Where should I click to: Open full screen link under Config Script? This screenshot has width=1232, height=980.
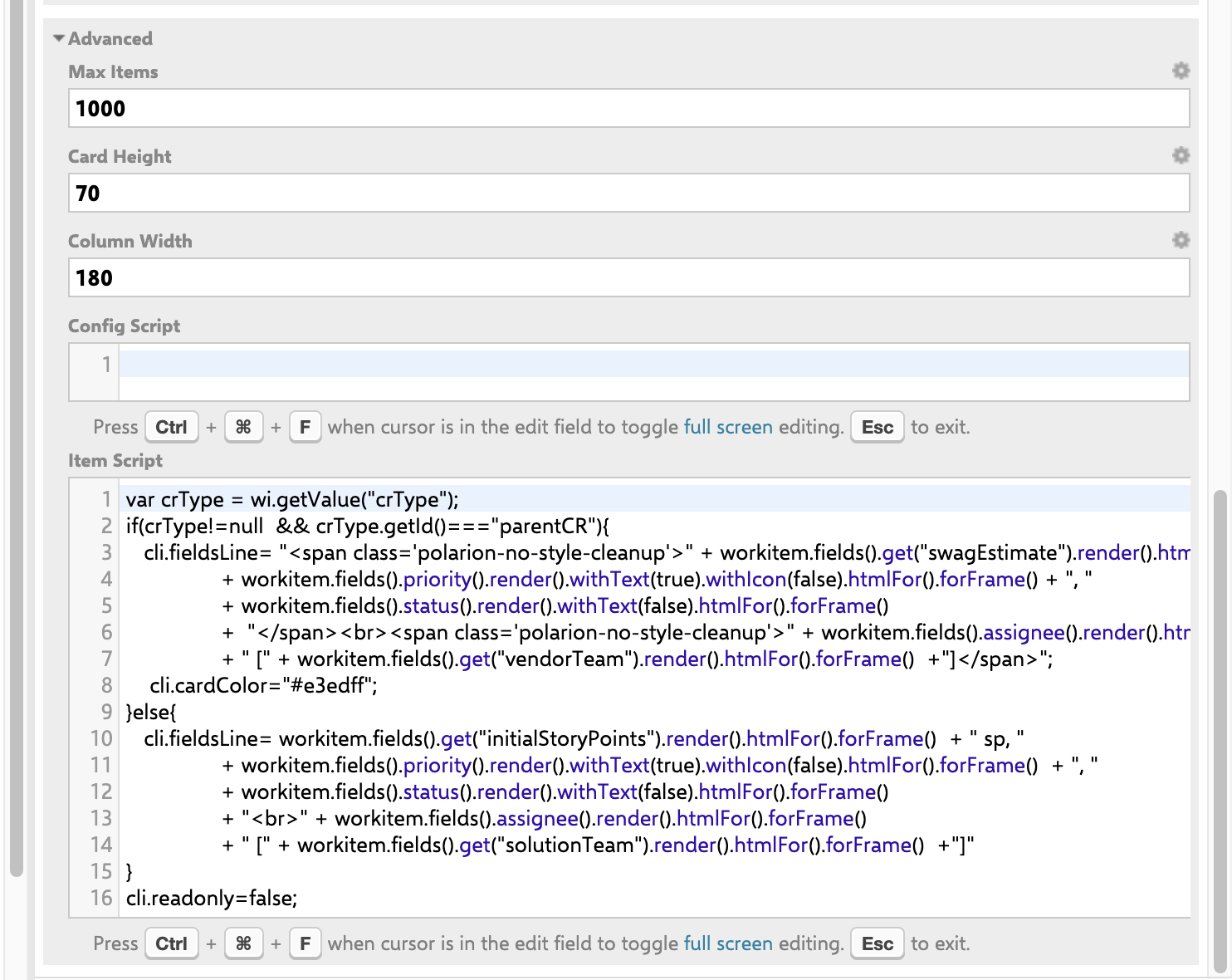click(728, 427)
